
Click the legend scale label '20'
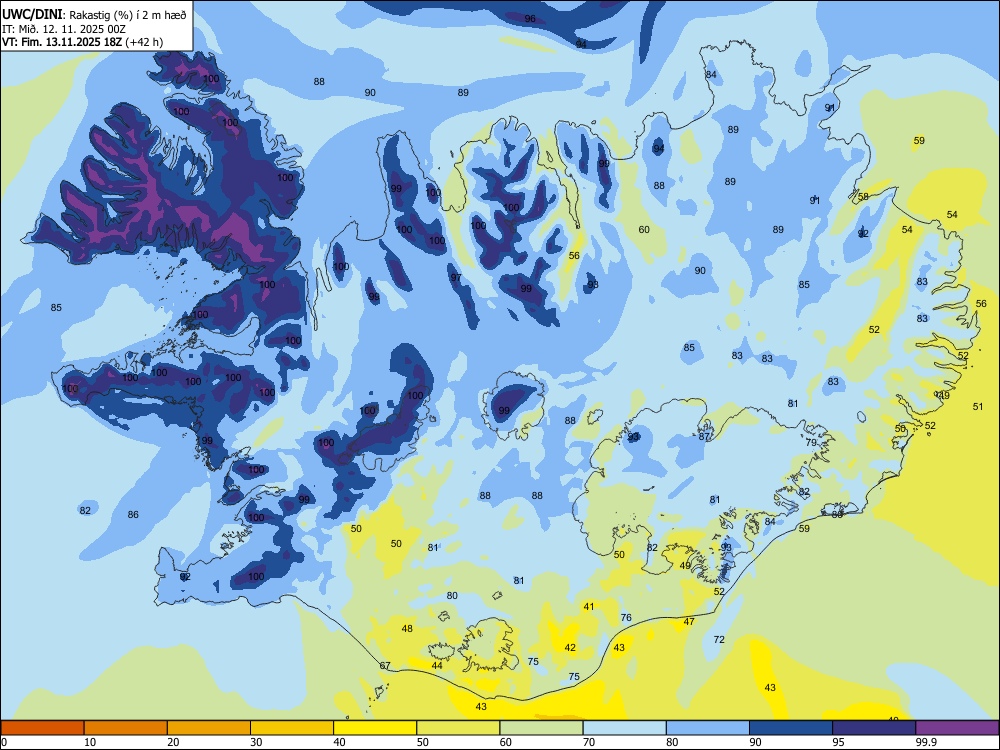tap(173, 742)
